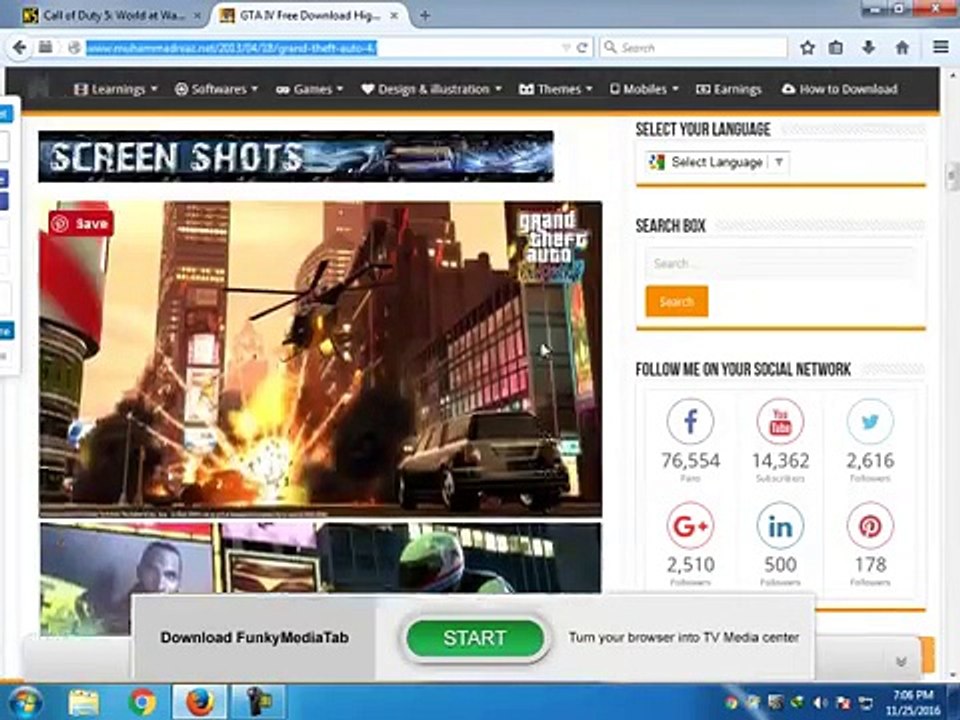This screenshot has width=960, height=720.
Task: Close the GTA IV Free Download tab
Action: pyautogui.click(x=395, y=16)
